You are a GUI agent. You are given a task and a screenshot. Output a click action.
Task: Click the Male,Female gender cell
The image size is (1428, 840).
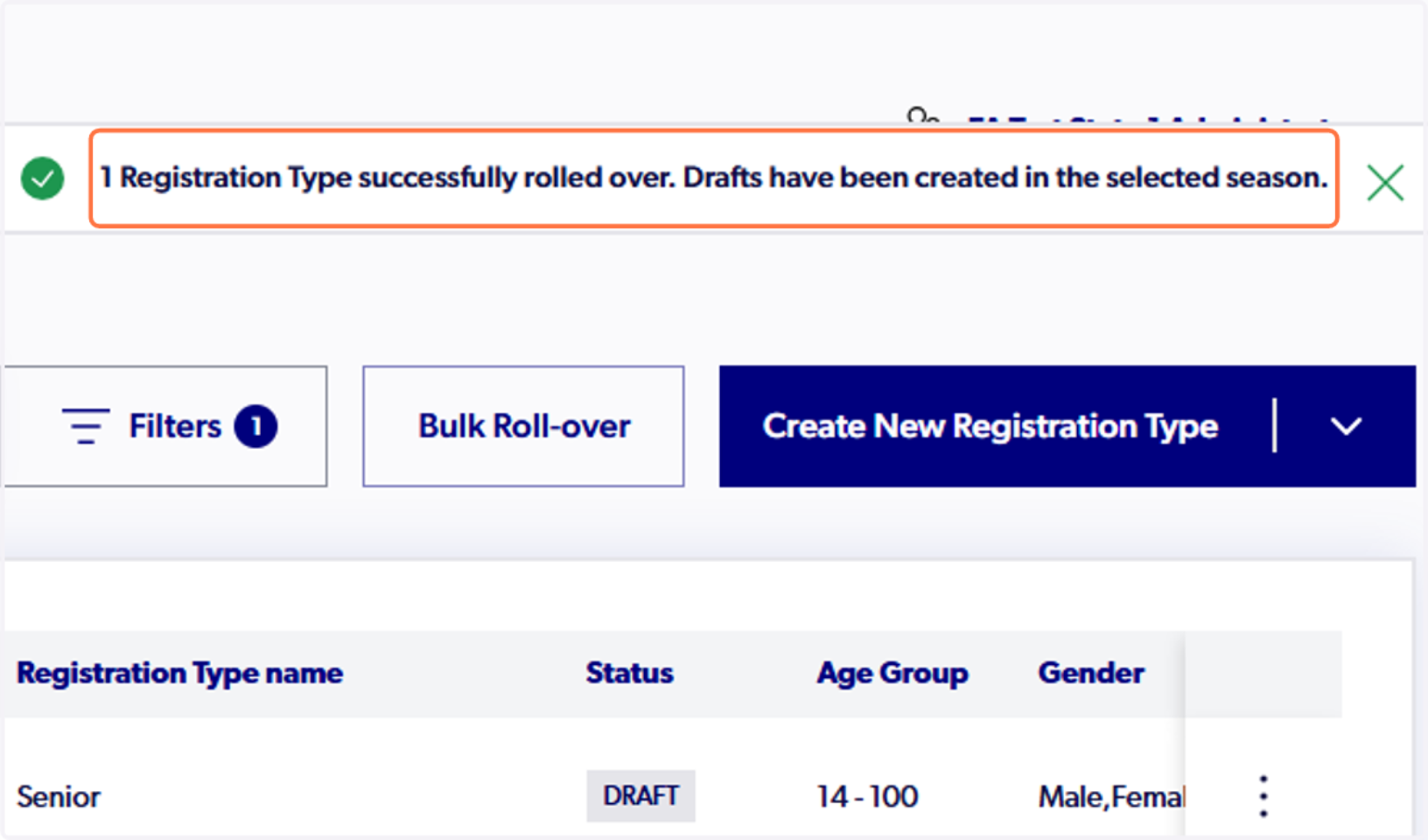(1111, 797)
